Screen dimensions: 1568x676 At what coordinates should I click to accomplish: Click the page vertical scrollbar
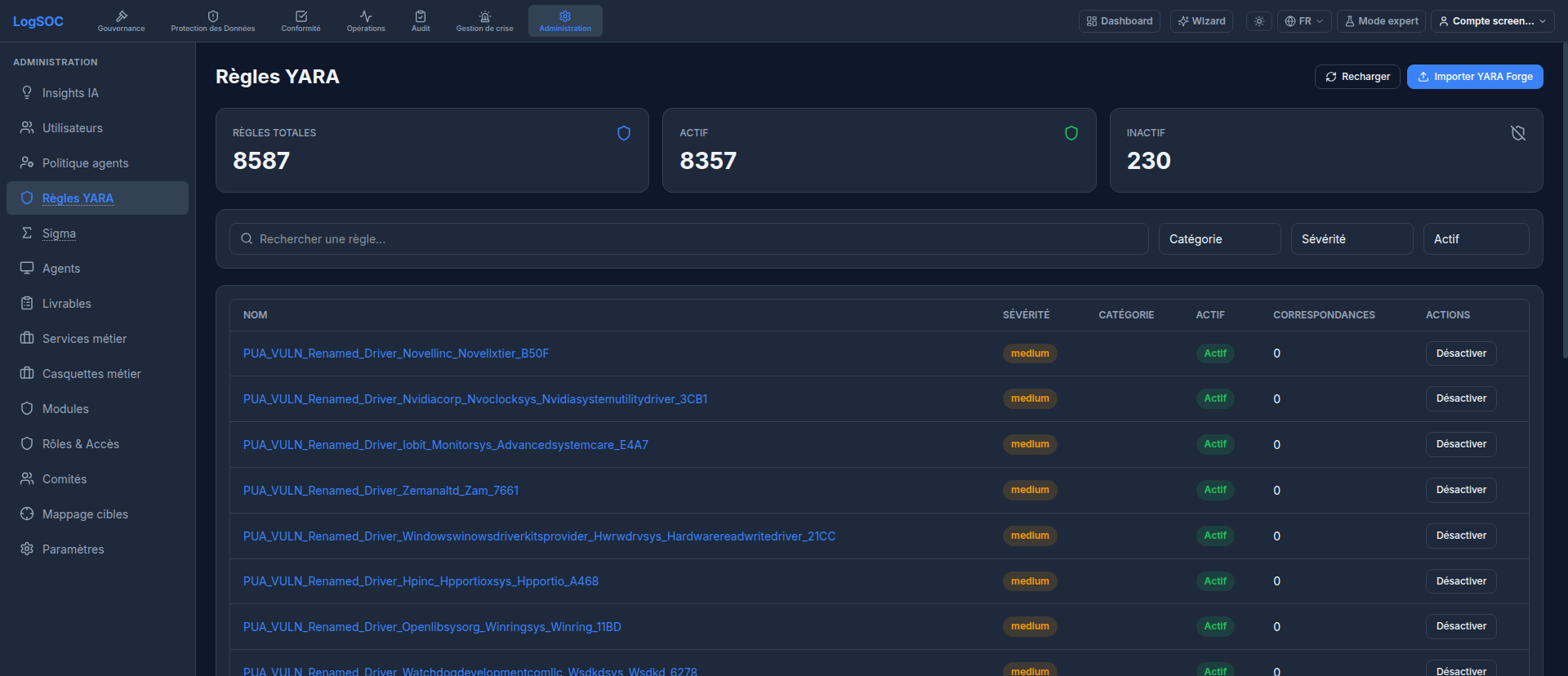point(1564,200)
